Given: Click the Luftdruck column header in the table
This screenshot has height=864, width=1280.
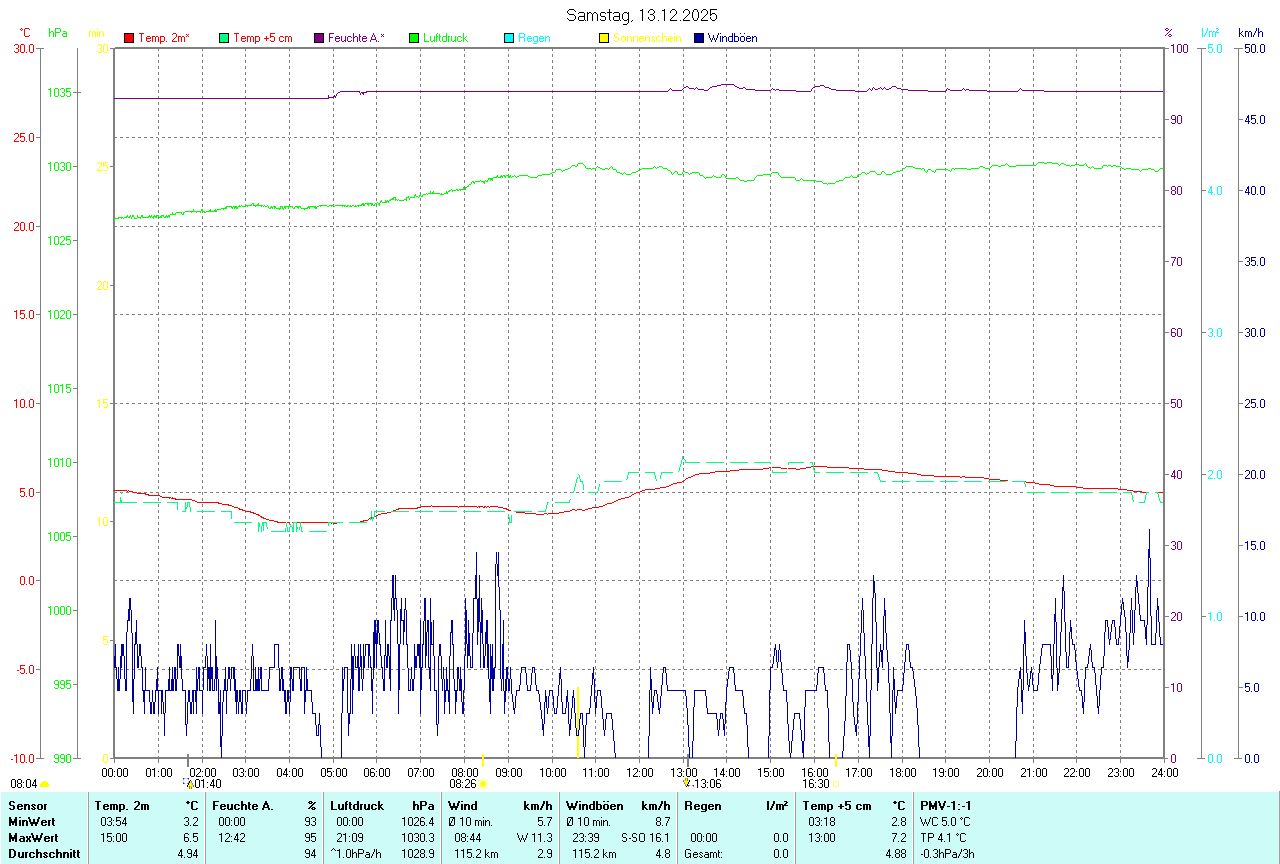Looking at the screenshot, I should (357, 806).
